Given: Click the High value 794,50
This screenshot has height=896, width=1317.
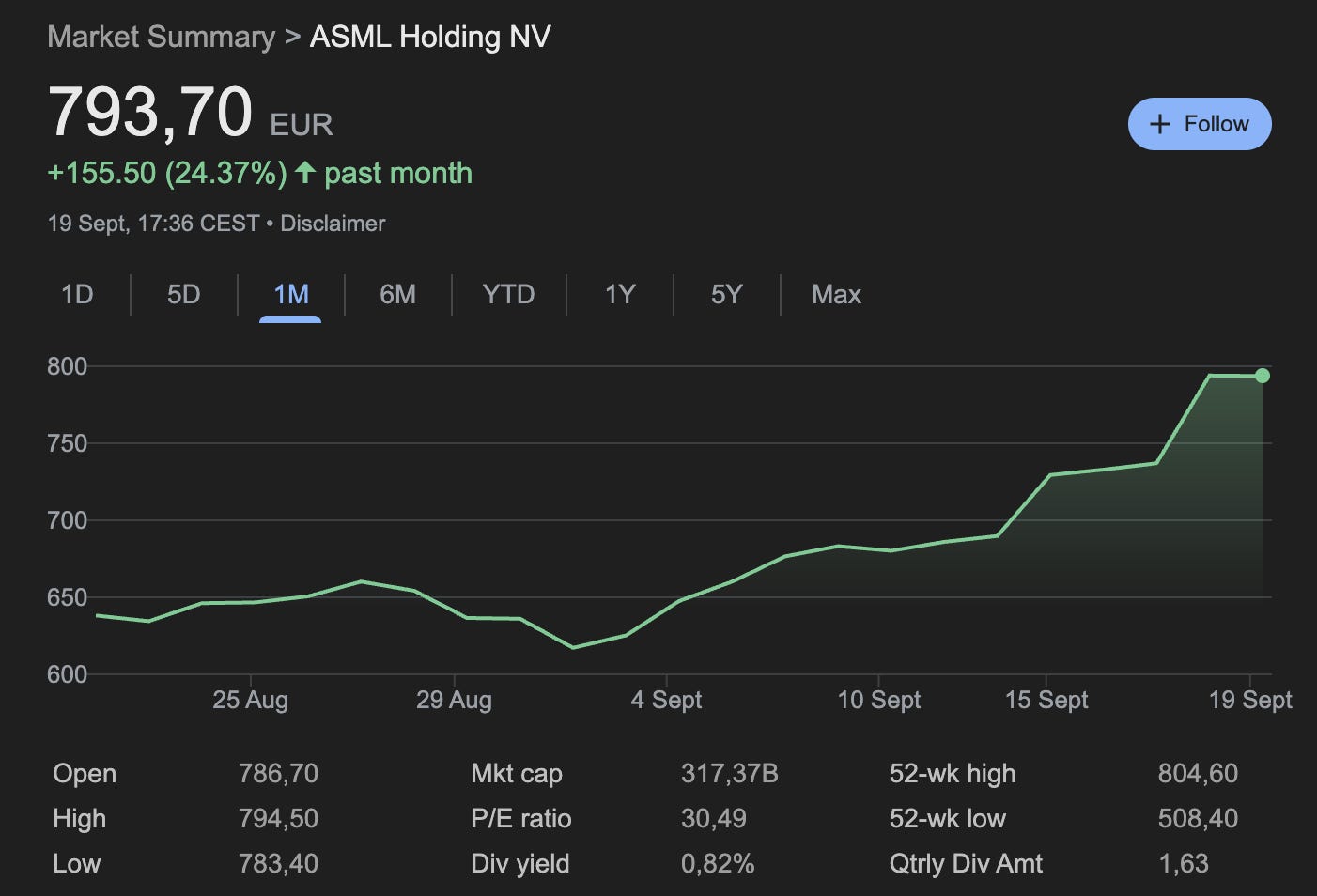Looking at the screenshot, I should [278, 819].
